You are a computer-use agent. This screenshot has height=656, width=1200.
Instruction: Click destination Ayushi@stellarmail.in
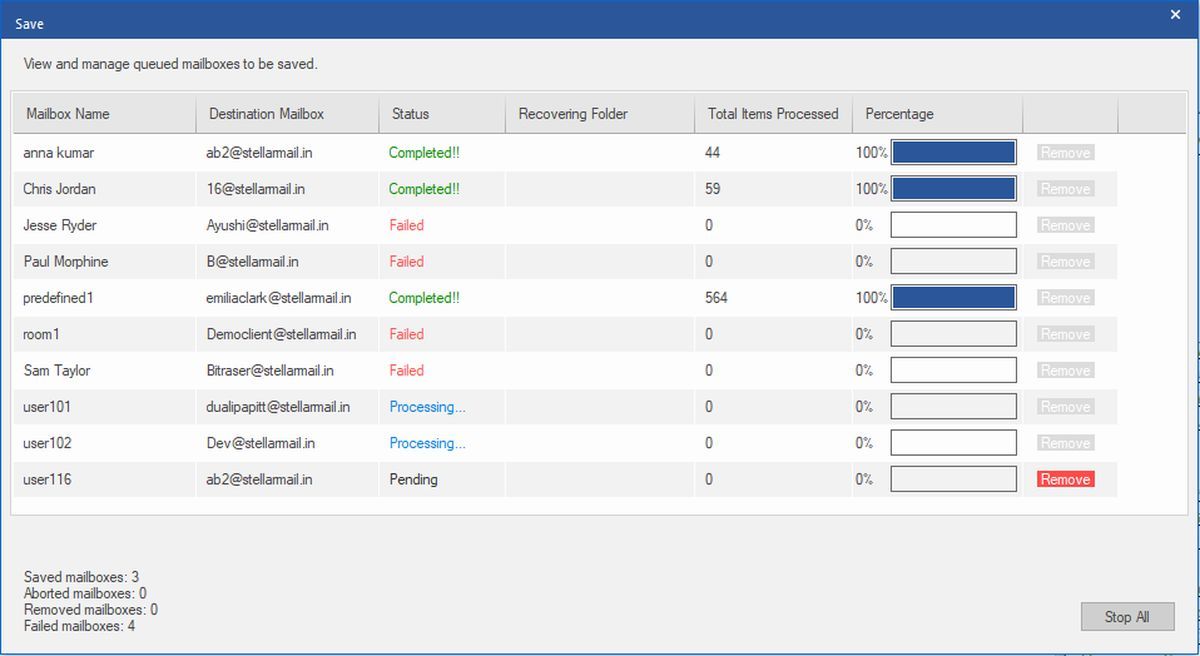pos(268,225)
